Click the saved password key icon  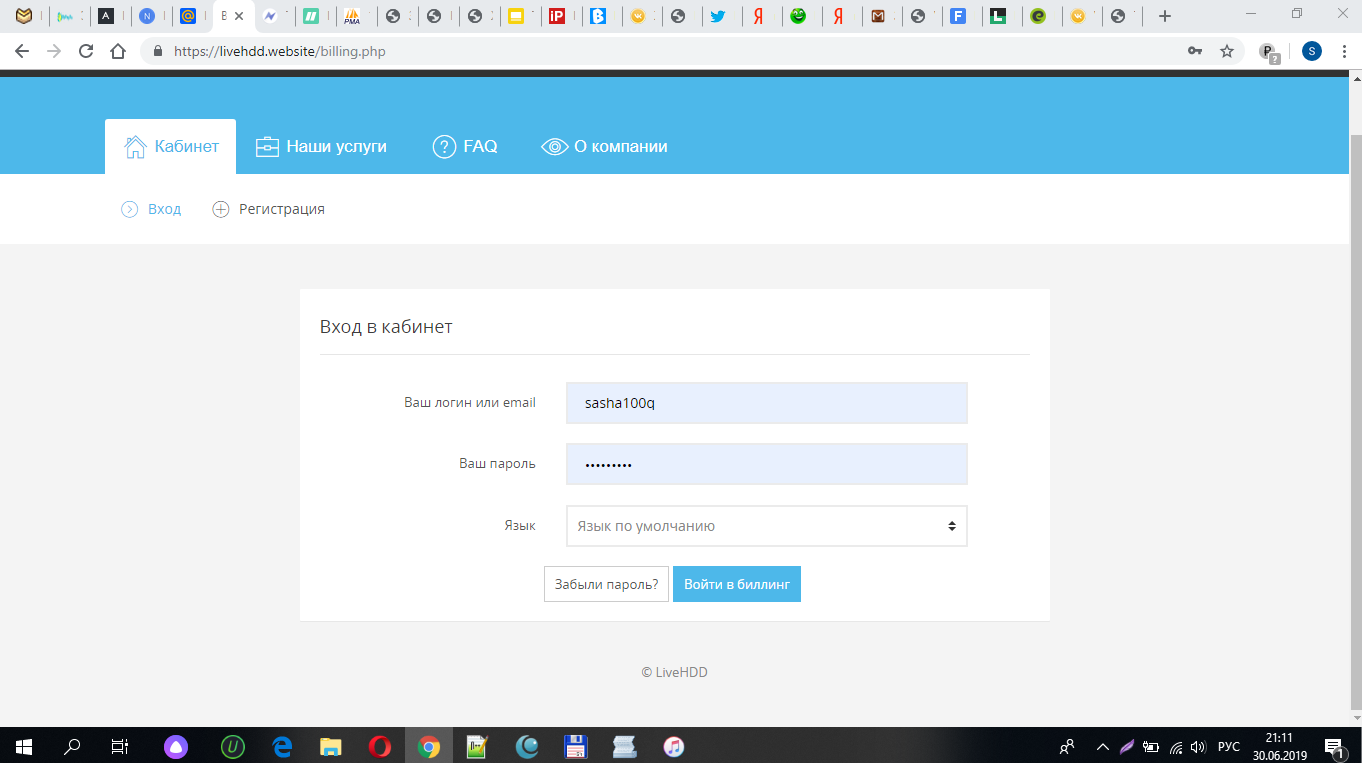click(x=1194, y=51)
